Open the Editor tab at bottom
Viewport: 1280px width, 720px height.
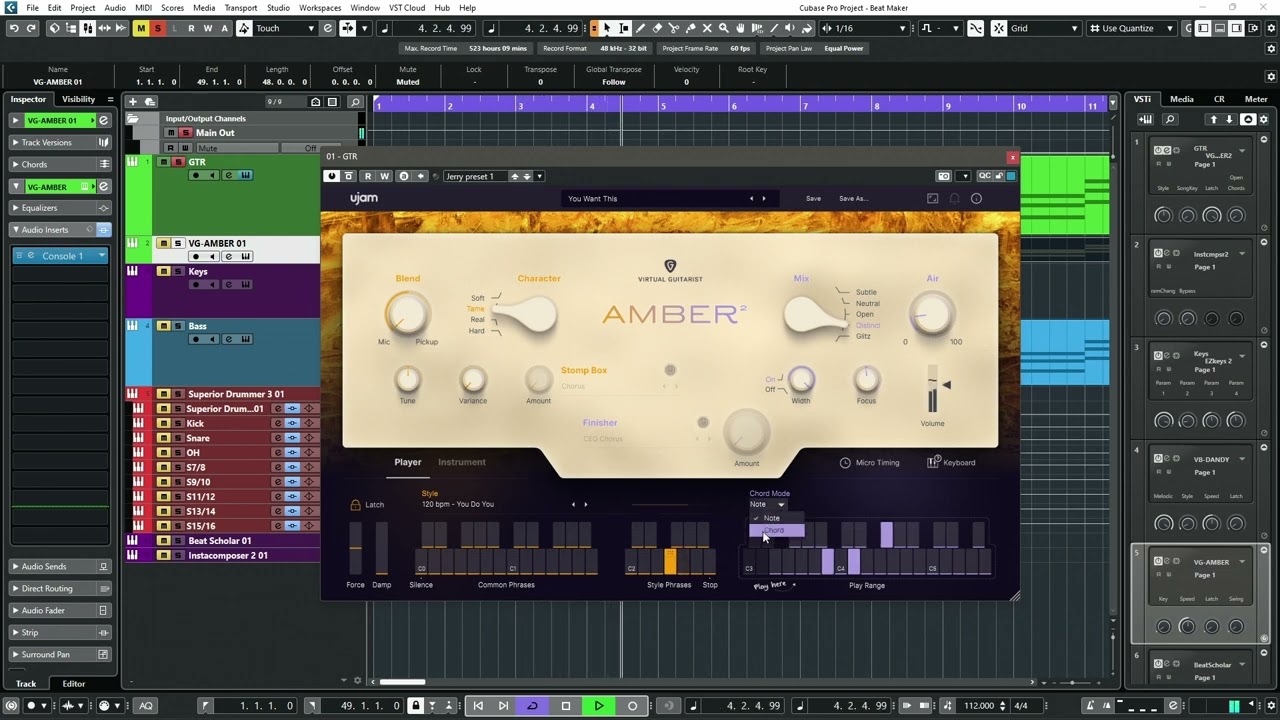74,684
